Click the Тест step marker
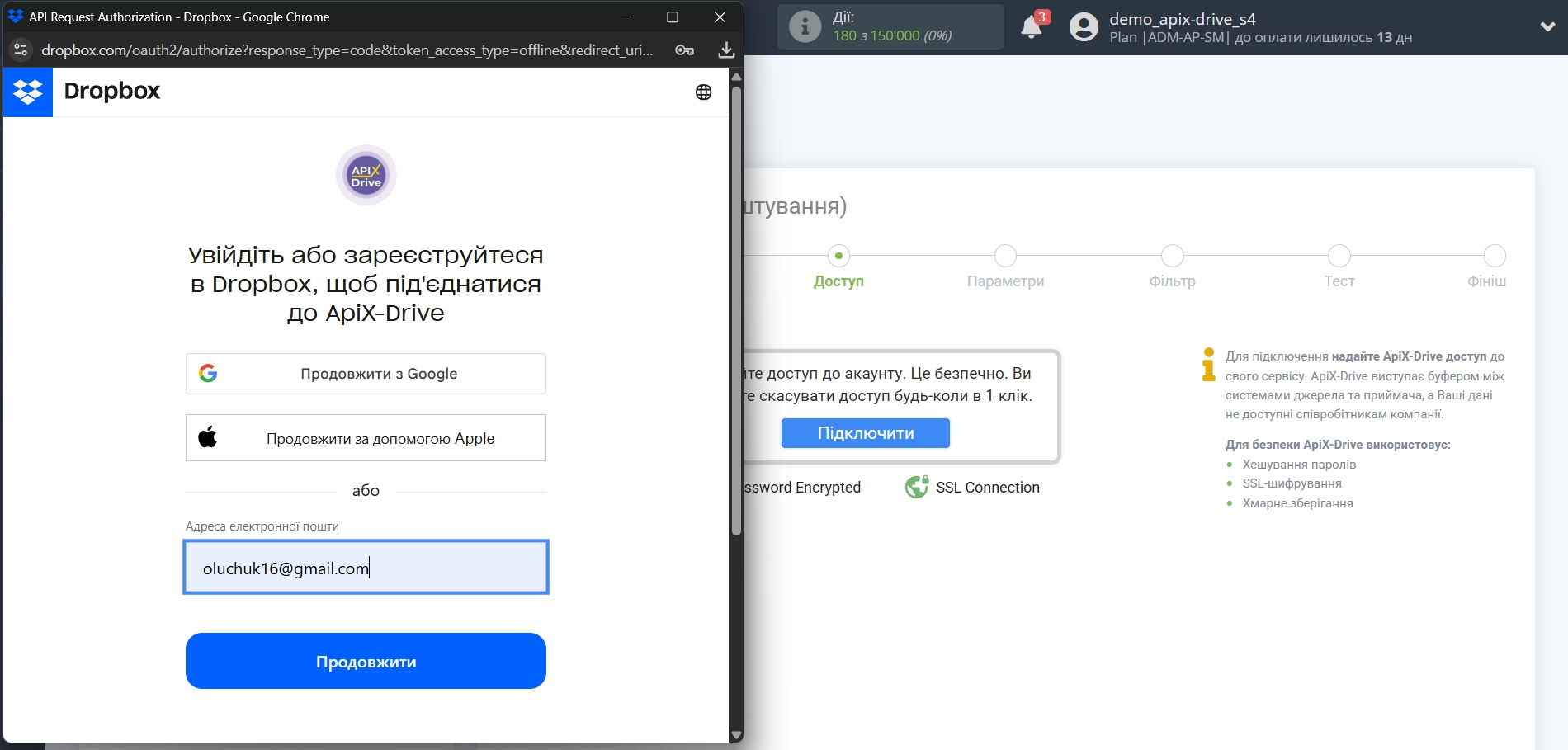This screenshot has height=750, width=1568. [x=1339, y=257]
